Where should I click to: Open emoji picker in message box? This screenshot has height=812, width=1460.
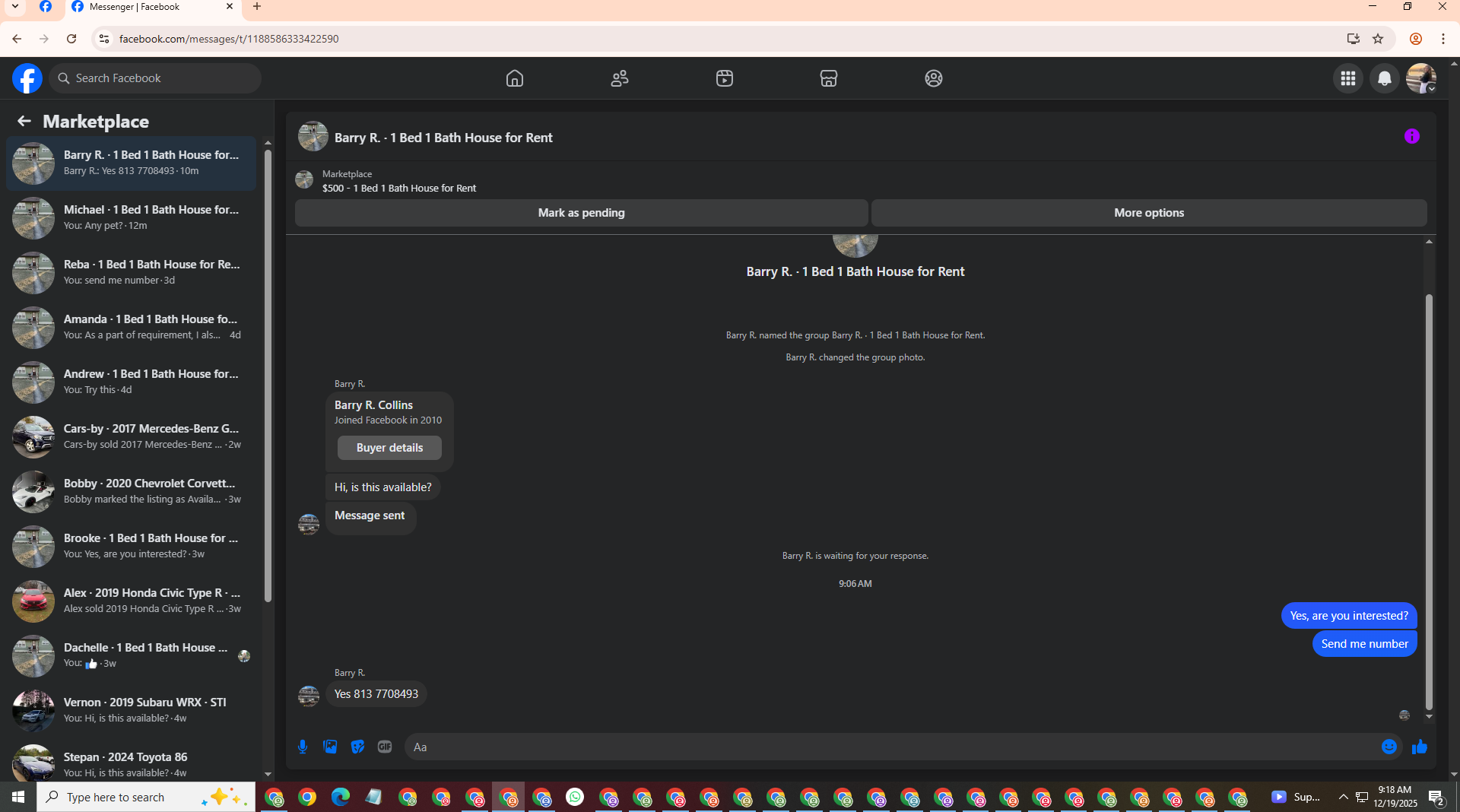coord(1389,747)
